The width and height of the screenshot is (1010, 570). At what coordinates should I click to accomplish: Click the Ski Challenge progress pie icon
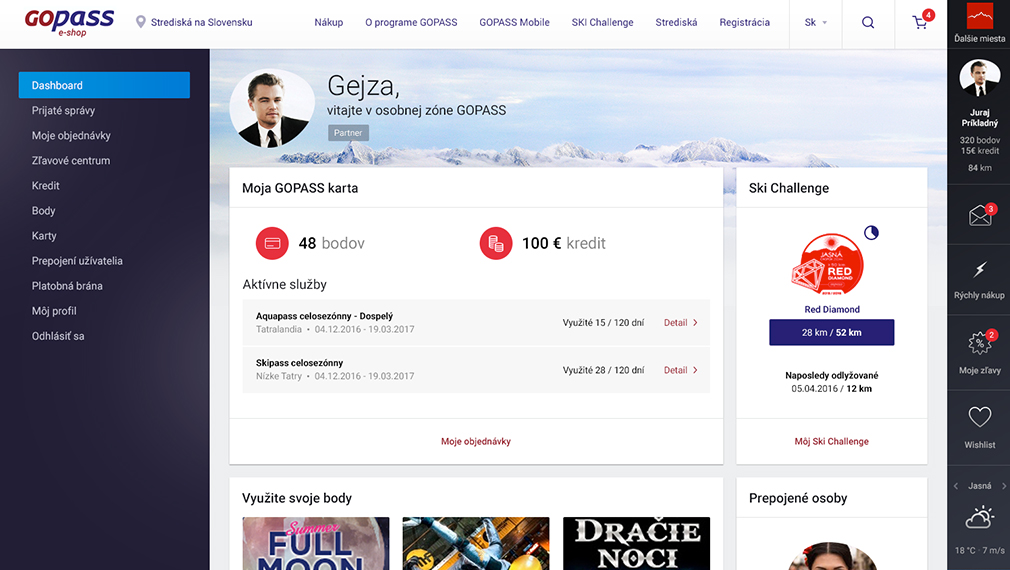coord(871,233)
